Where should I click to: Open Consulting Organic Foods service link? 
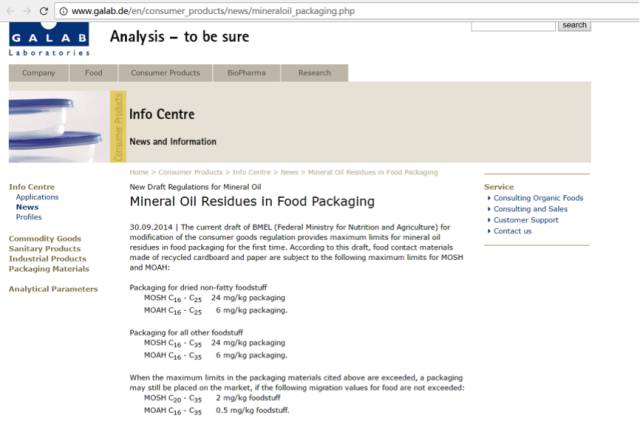538,198
